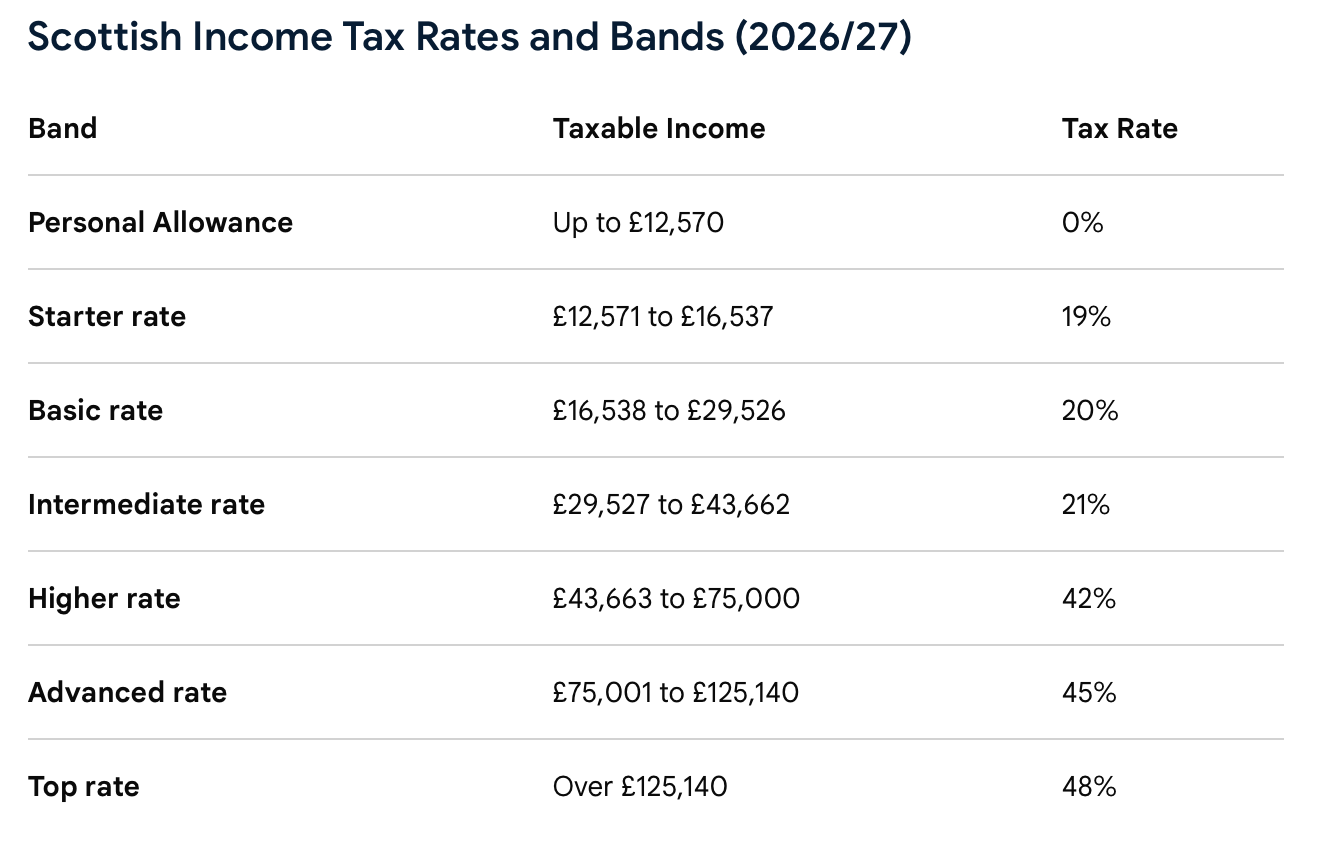Click the Starter rate row label
This screenshot has width=1318, height=852.
pyautogui.click(x=107, y=316)
